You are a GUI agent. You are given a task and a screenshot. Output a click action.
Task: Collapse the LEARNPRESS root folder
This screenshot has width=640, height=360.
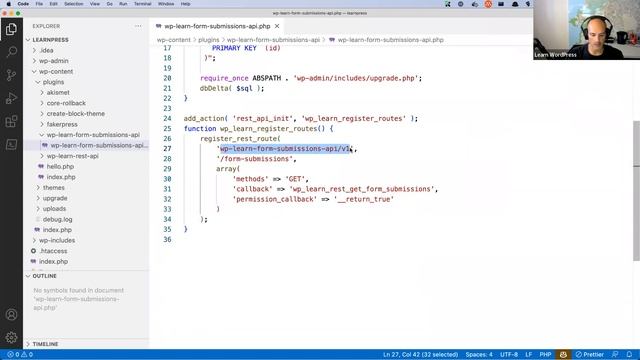click(28, 40)
